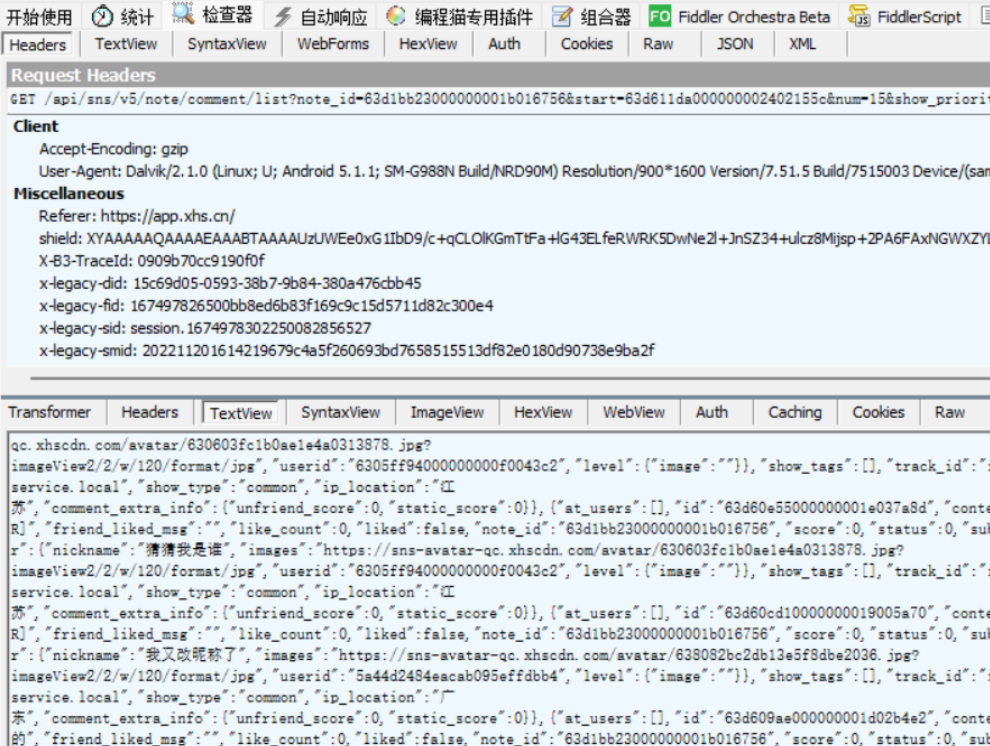Select the response Auth tab
The width and height of the screenshot is (990, 746).
click(x=712, y=412)
